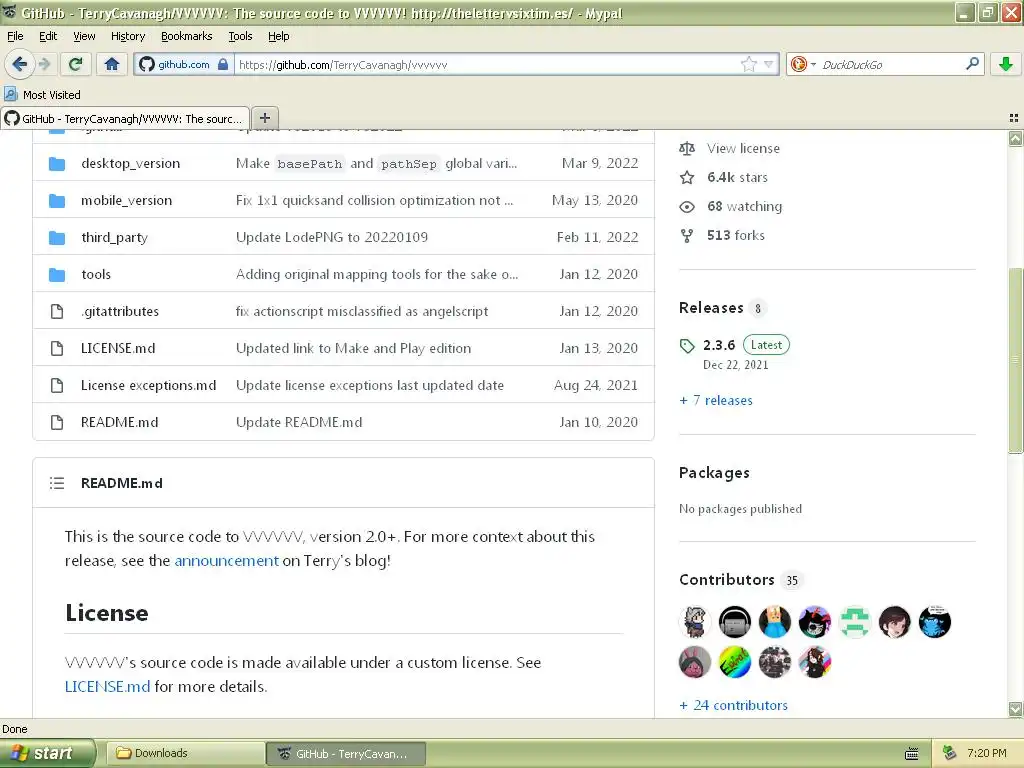Open the .gitattributes file
Viewport: 1024px width, 768px height.
[120, 312]
